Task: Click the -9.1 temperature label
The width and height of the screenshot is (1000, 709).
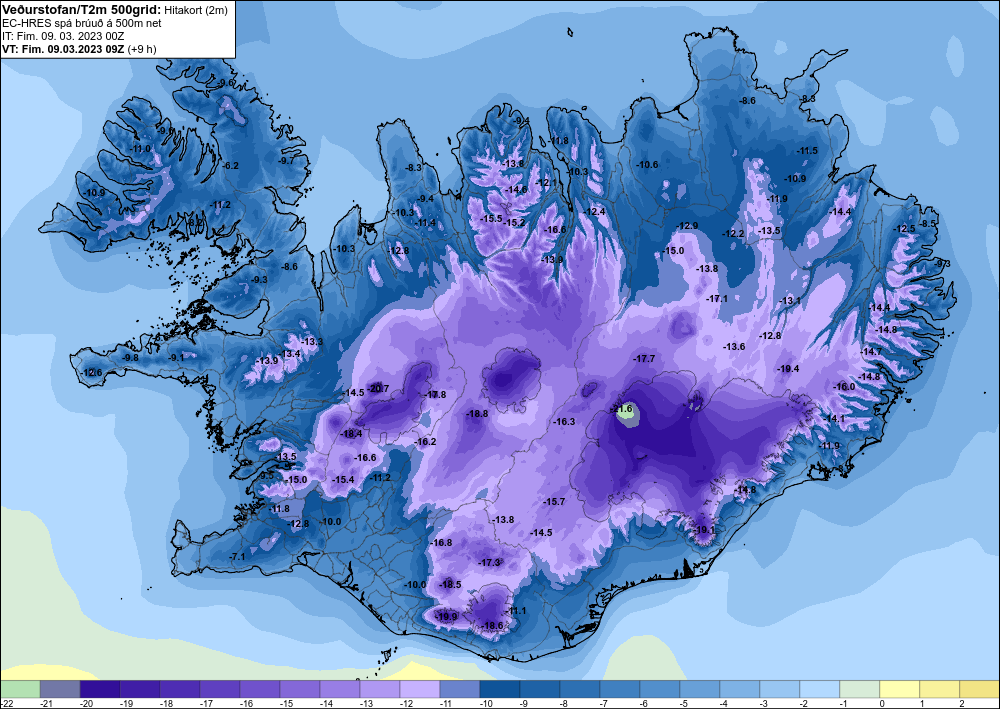Action: [x=175, y=358]
